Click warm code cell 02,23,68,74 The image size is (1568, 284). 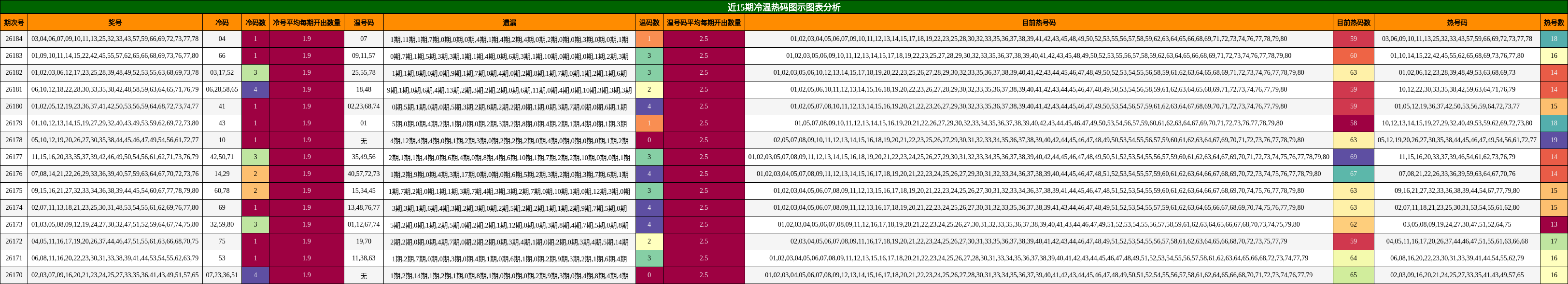(364, 107)
